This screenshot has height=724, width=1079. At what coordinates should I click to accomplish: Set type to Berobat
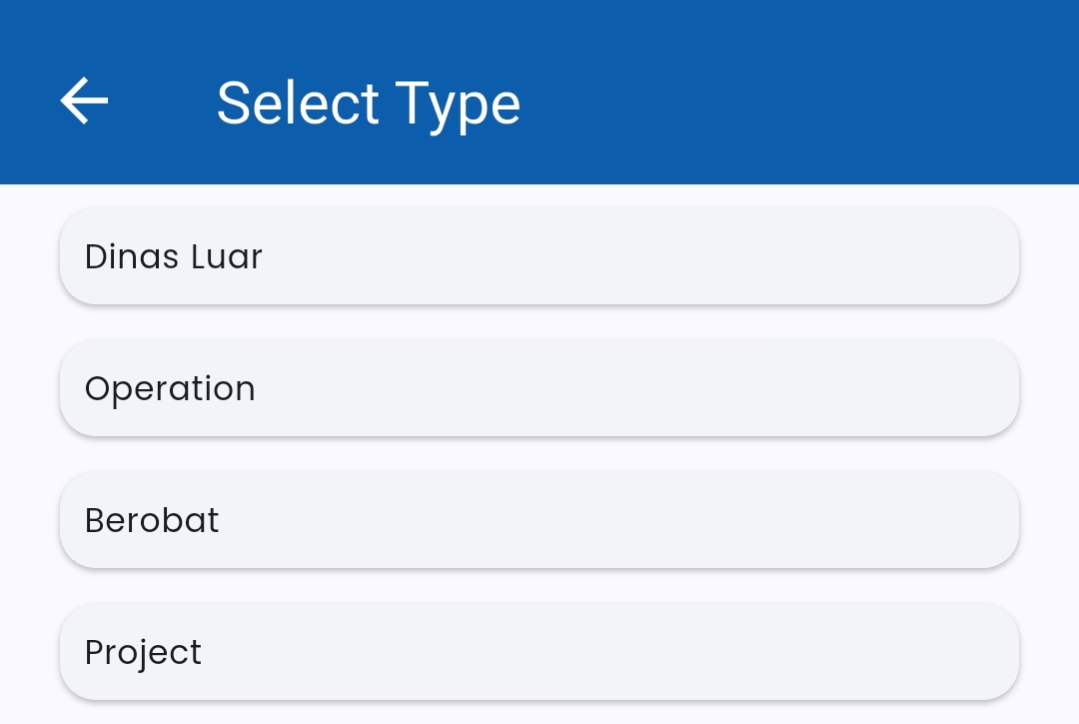pyautogui.click(x=539, y=520)
